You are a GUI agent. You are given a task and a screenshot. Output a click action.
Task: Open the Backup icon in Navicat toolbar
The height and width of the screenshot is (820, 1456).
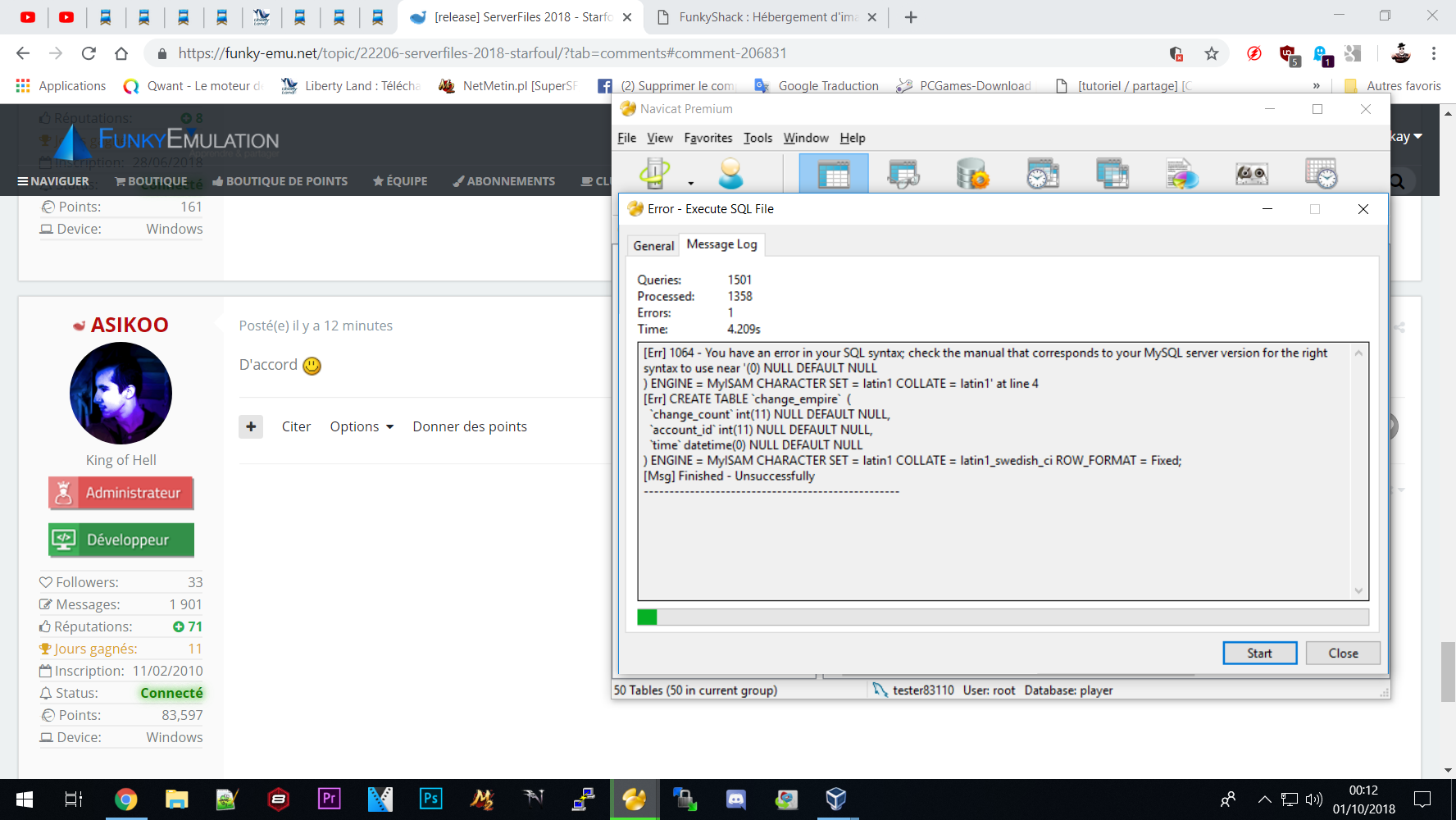1252,173
